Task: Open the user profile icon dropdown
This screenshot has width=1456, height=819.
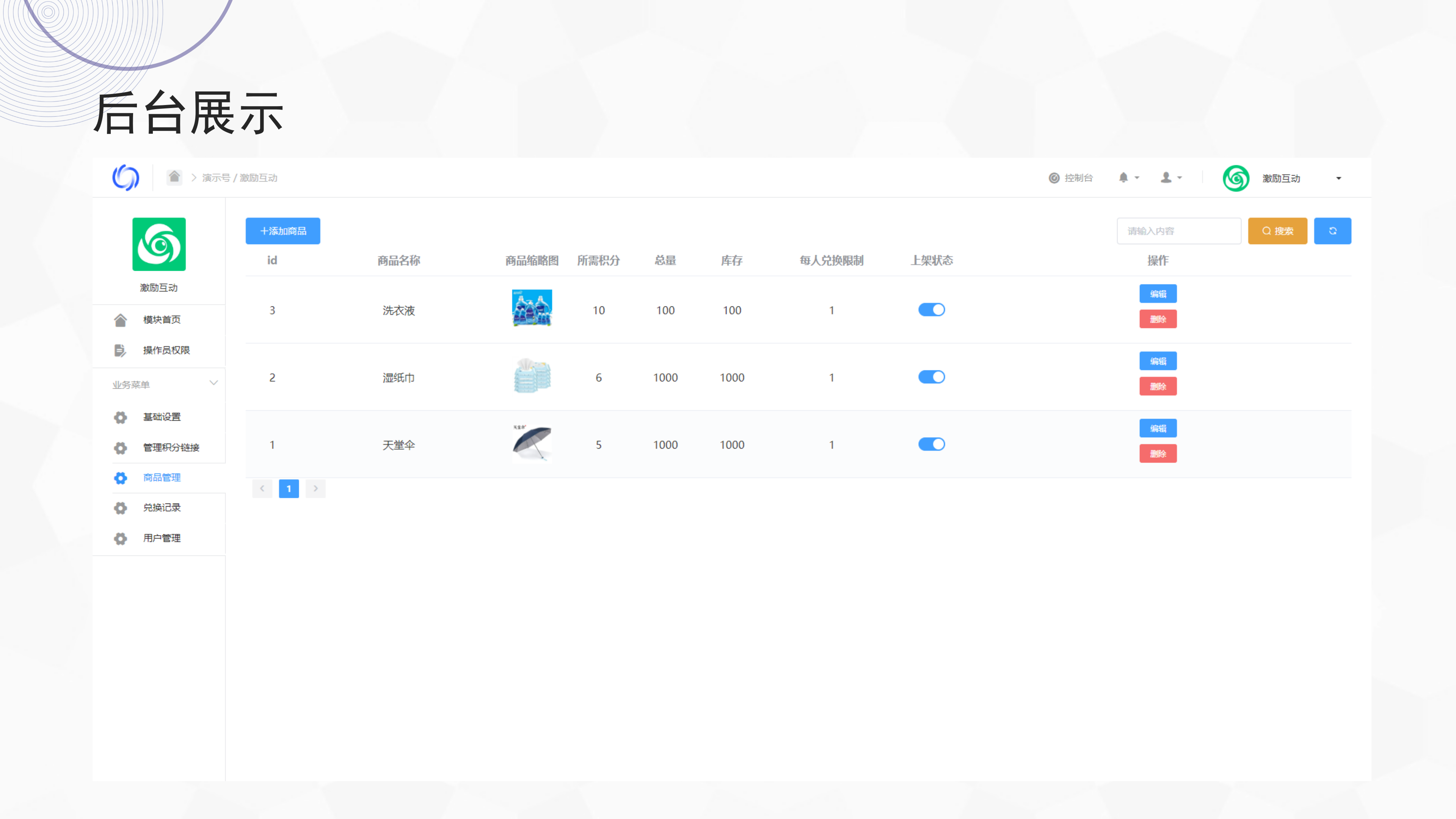Action: pyautogui.click(x=1171, y=177)
